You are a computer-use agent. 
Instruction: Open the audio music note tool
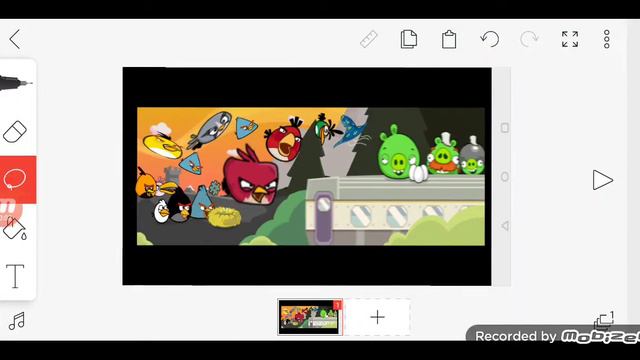pos(17,321)
